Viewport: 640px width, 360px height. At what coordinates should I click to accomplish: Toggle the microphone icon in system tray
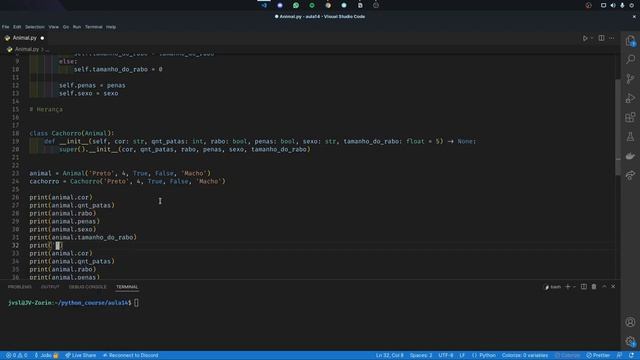tap(622, 5)
